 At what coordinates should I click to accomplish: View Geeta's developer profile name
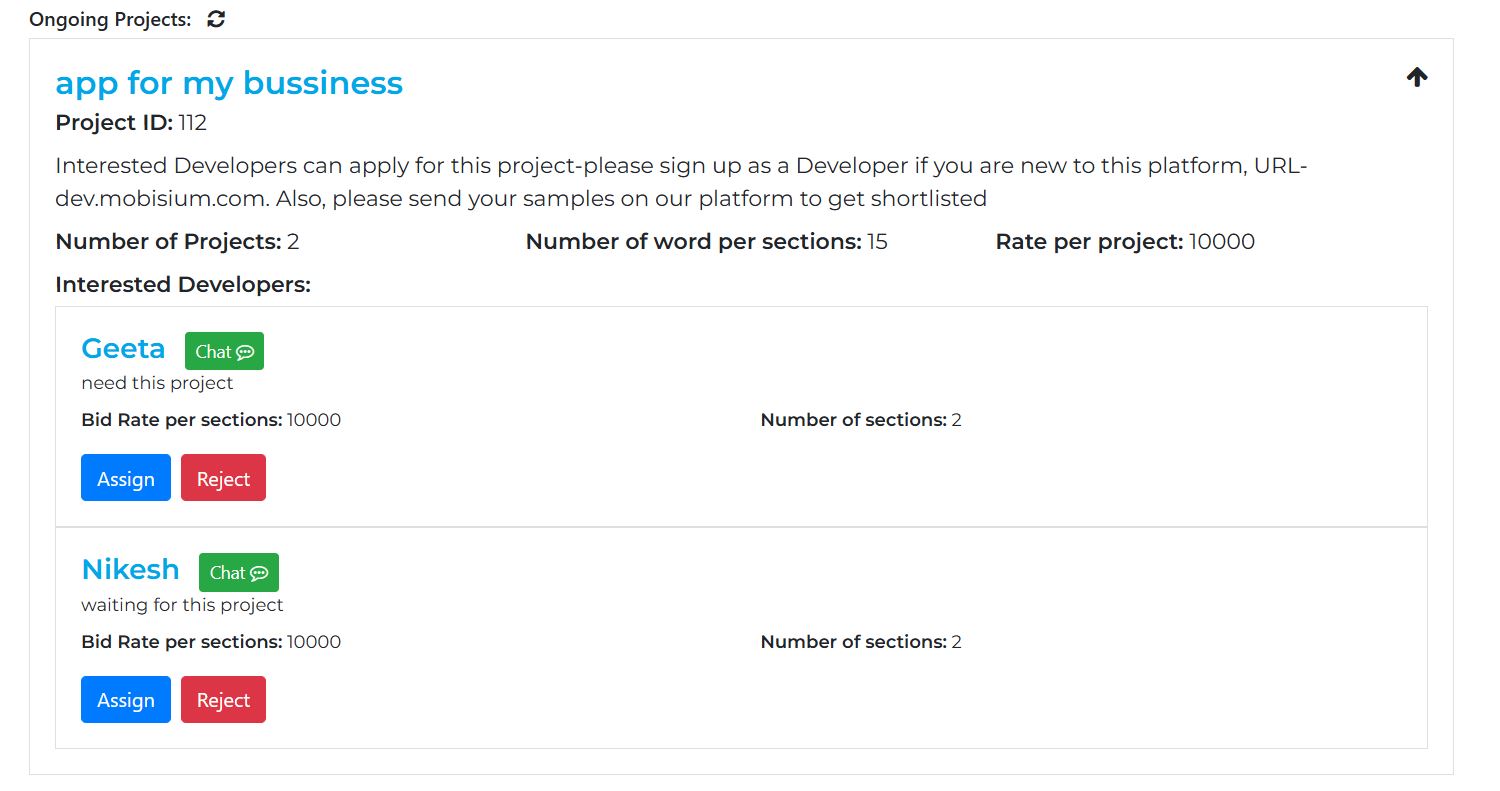[123, 348]
